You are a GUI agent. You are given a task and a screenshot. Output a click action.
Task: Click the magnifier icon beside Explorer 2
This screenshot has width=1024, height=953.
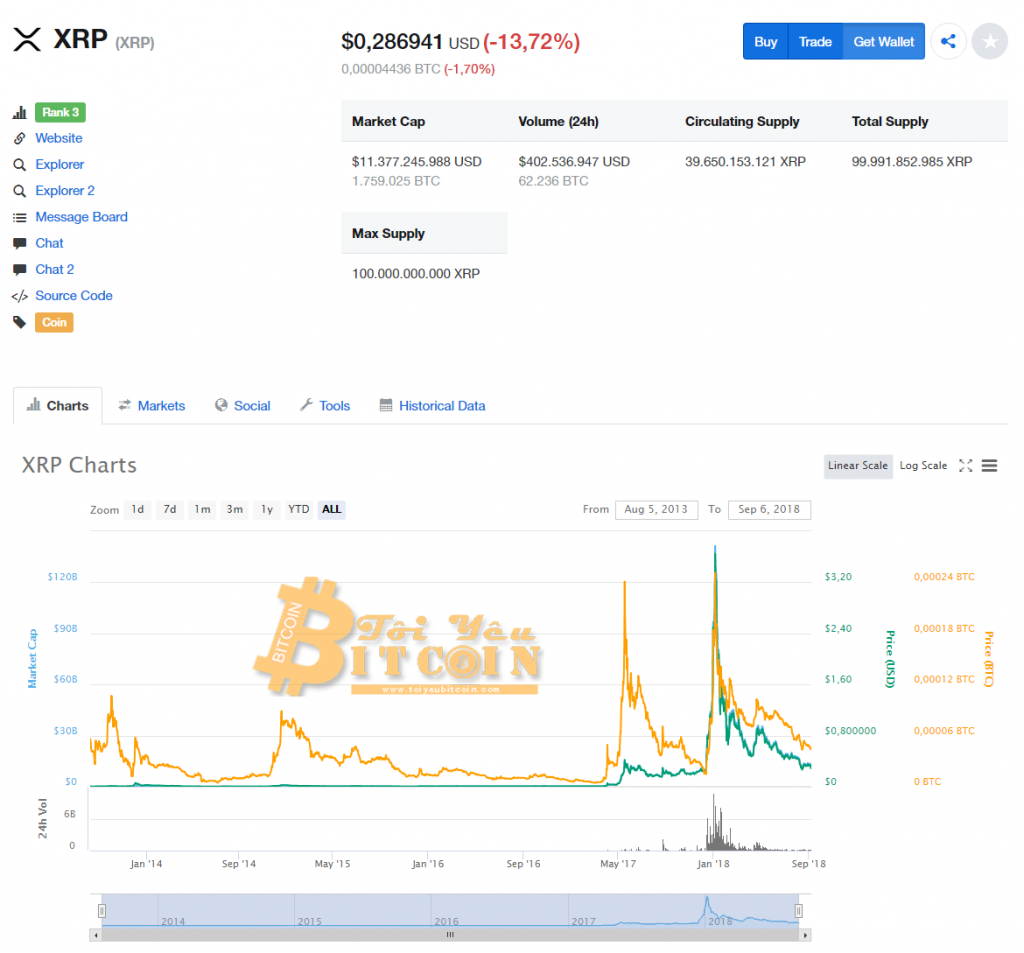tap(20, 191)
